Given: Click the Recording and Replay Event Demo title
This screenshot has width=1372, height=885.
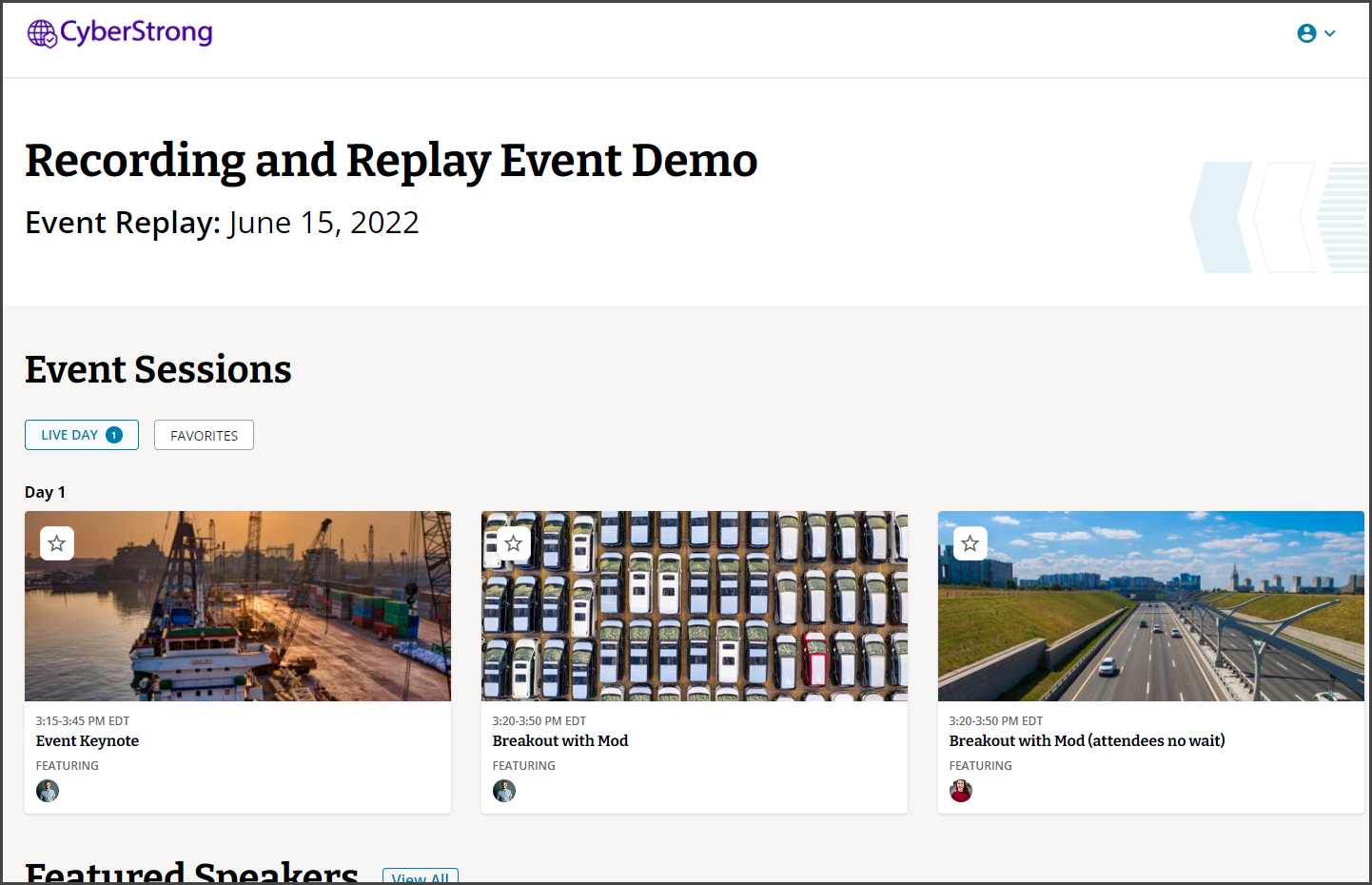Looking at the screenshot, I should (391, 160).
